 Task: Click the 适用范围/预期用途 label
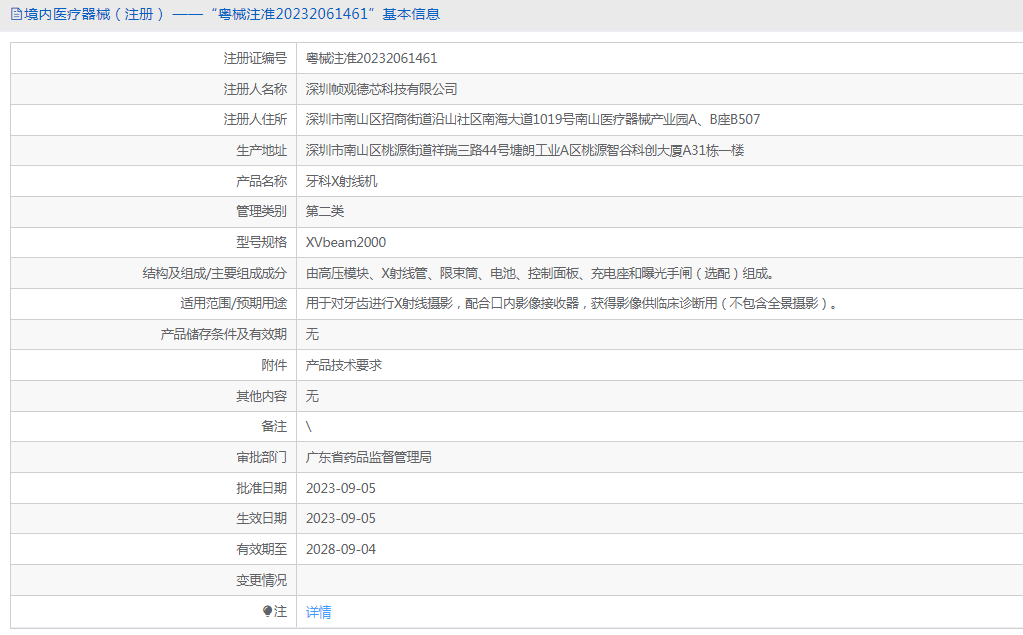(x=234, y=303)
